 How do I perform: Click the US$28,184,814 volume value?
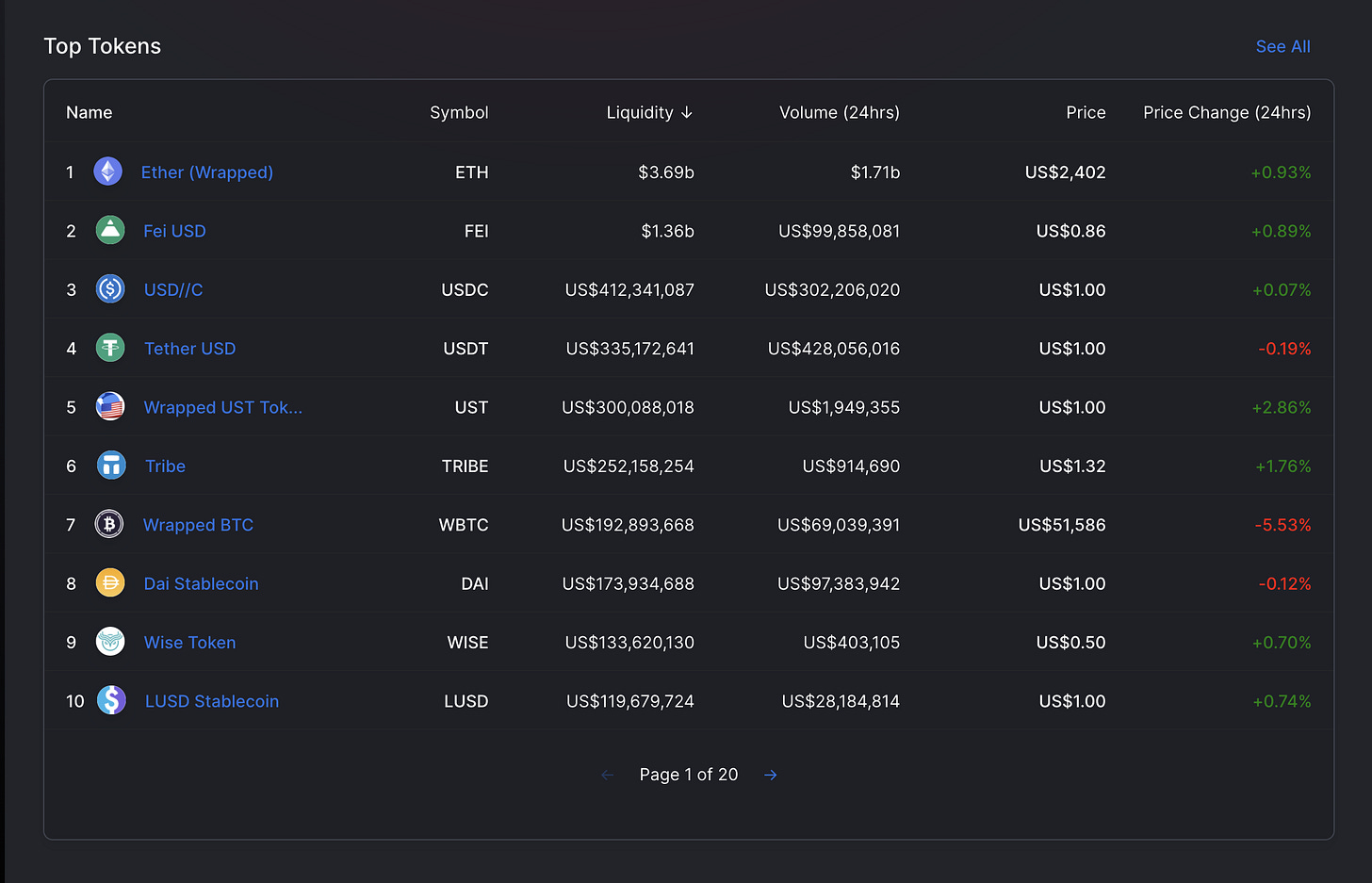pos(841,701)
